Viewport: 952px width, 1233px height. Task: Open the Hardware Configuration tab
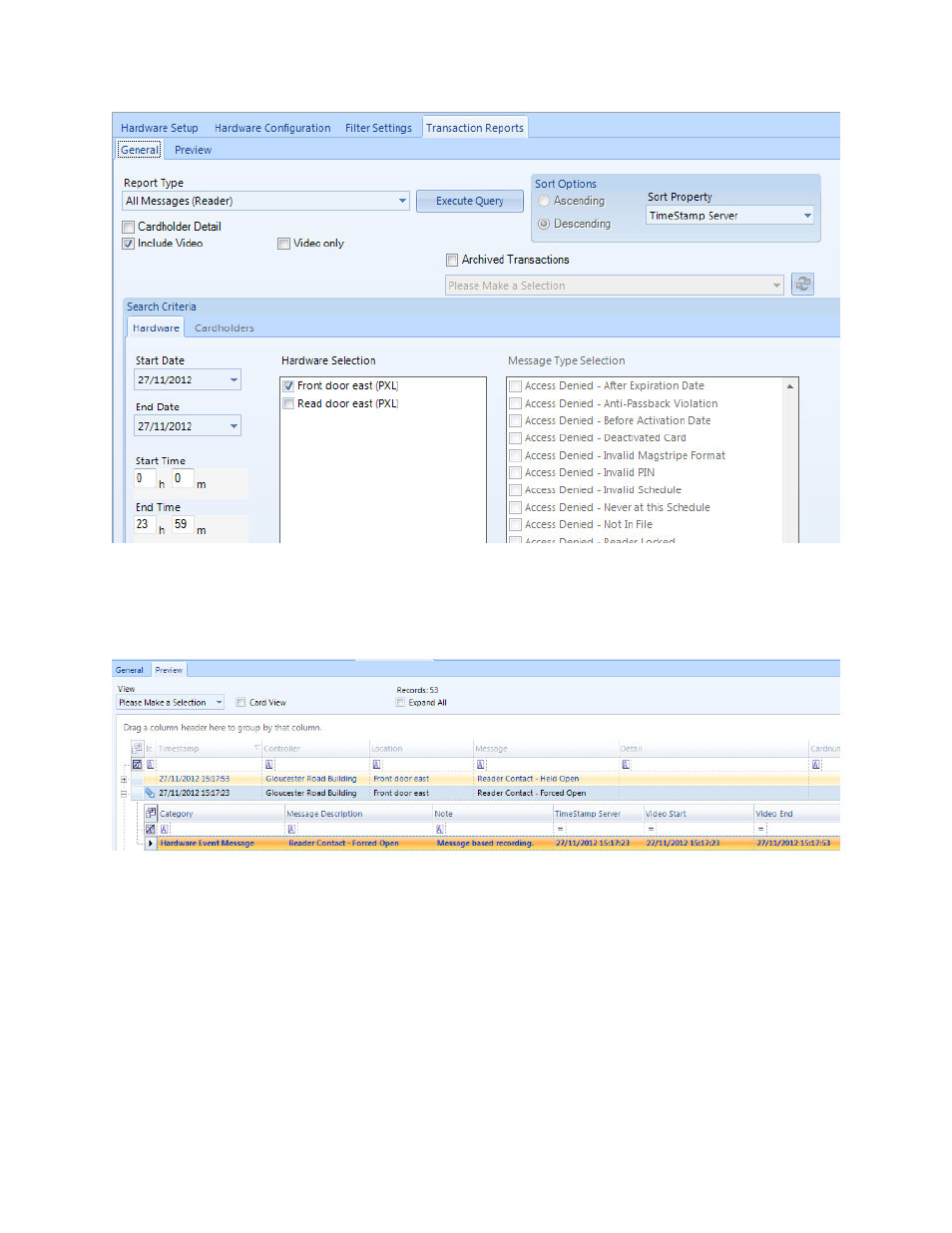pos(272,128)
